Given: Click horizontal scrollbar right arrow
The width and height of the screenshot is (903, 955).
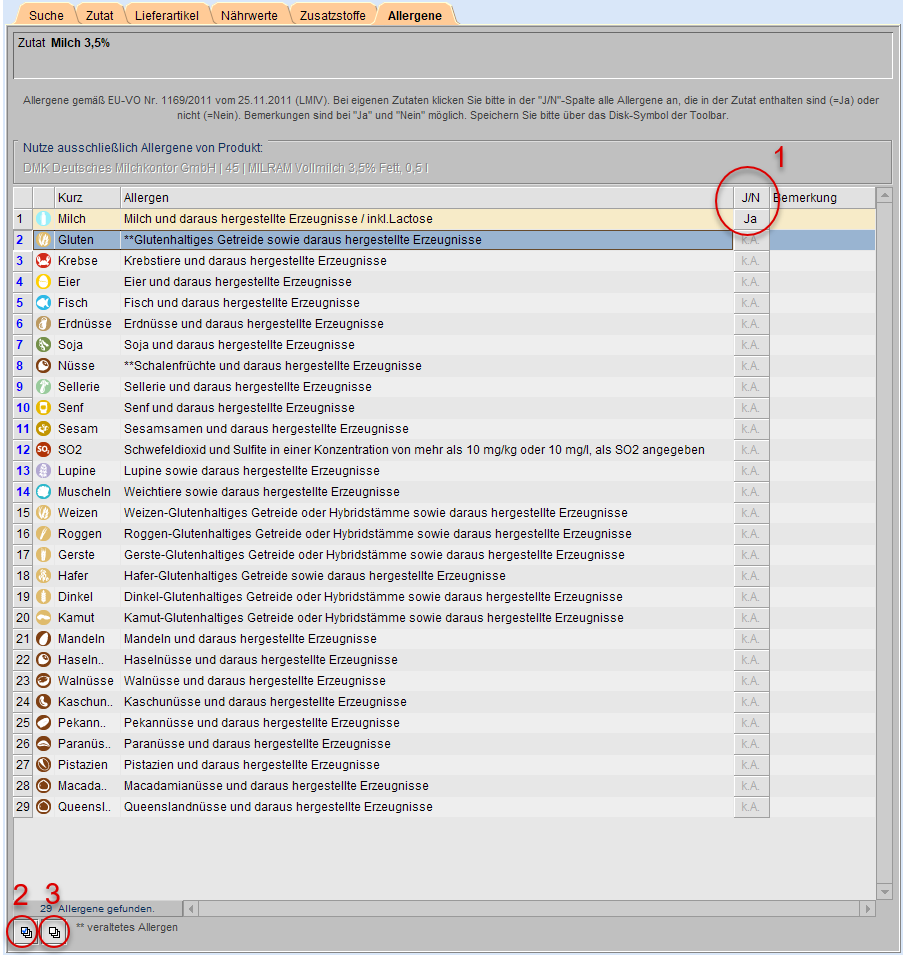Looking at the screenshot, I should [x=867, y=909].
